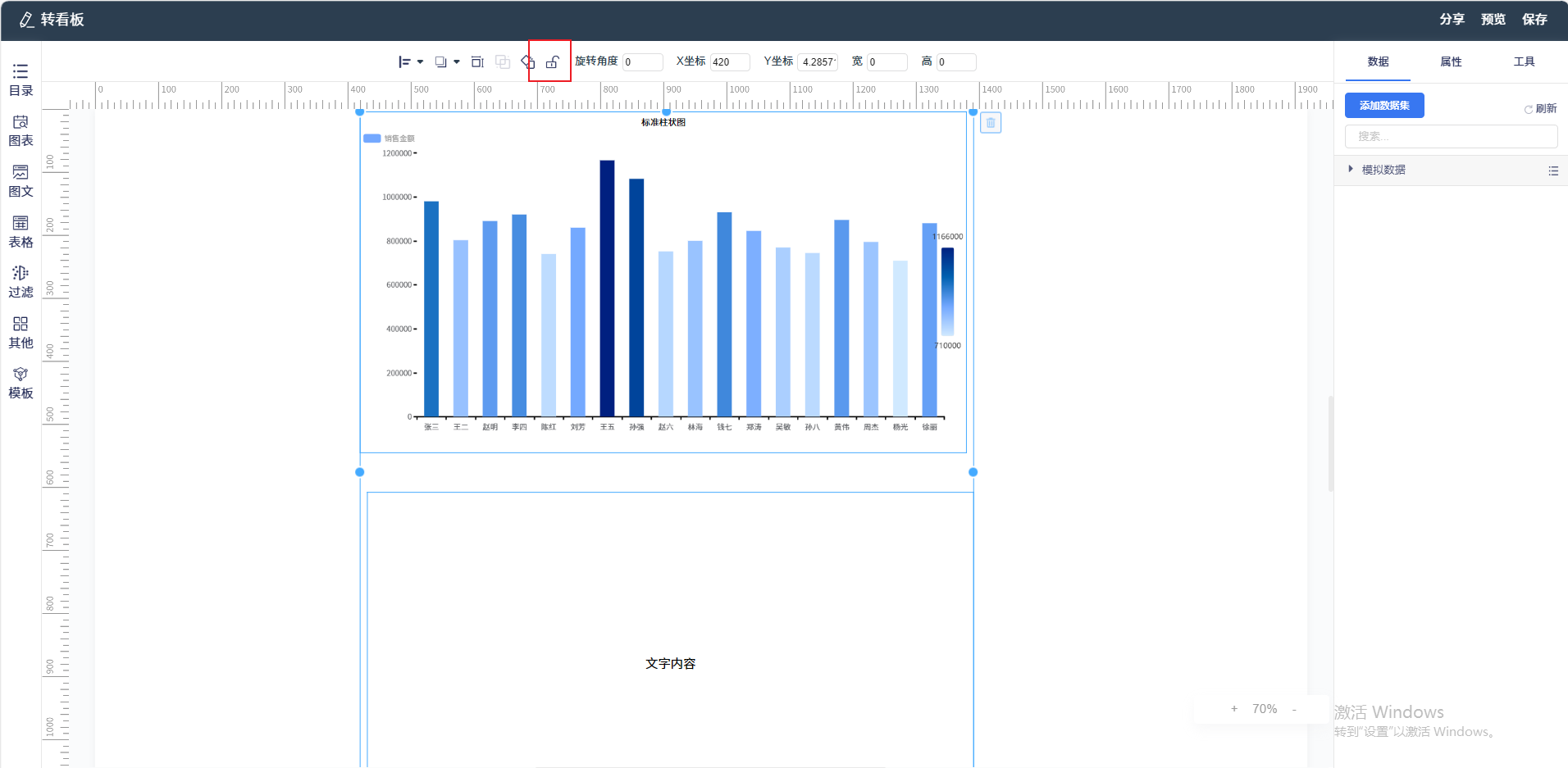Image resolution: width=1568 pixels, height=768 pixels.
Task: Click the trash icon beside the chart
Action: click(991, 123)
